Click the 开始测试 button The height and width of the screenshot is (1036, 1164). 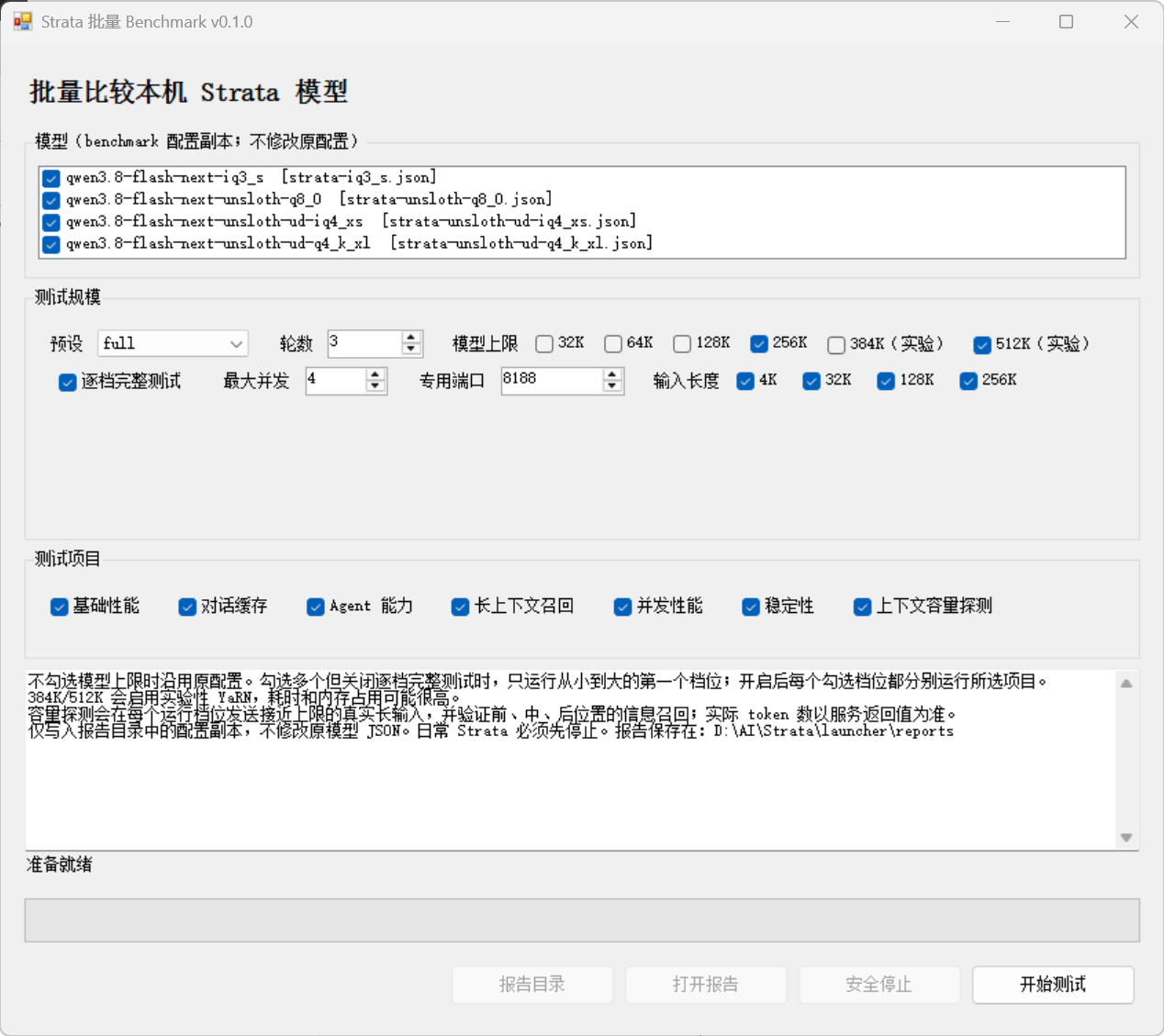pyautogui.click(x=1053, y=985)
